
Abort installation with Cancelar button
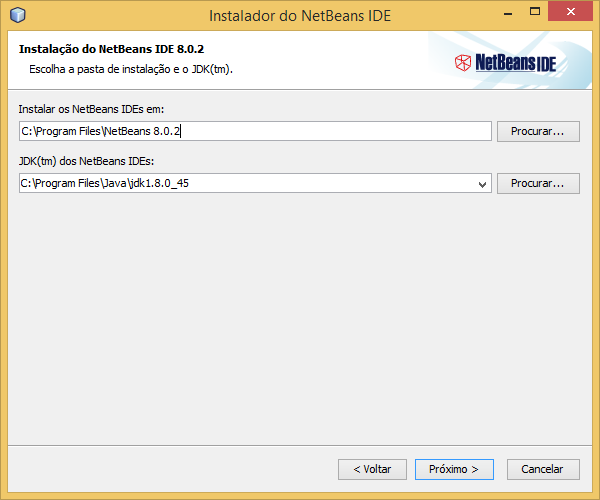[x=543, y=469]
